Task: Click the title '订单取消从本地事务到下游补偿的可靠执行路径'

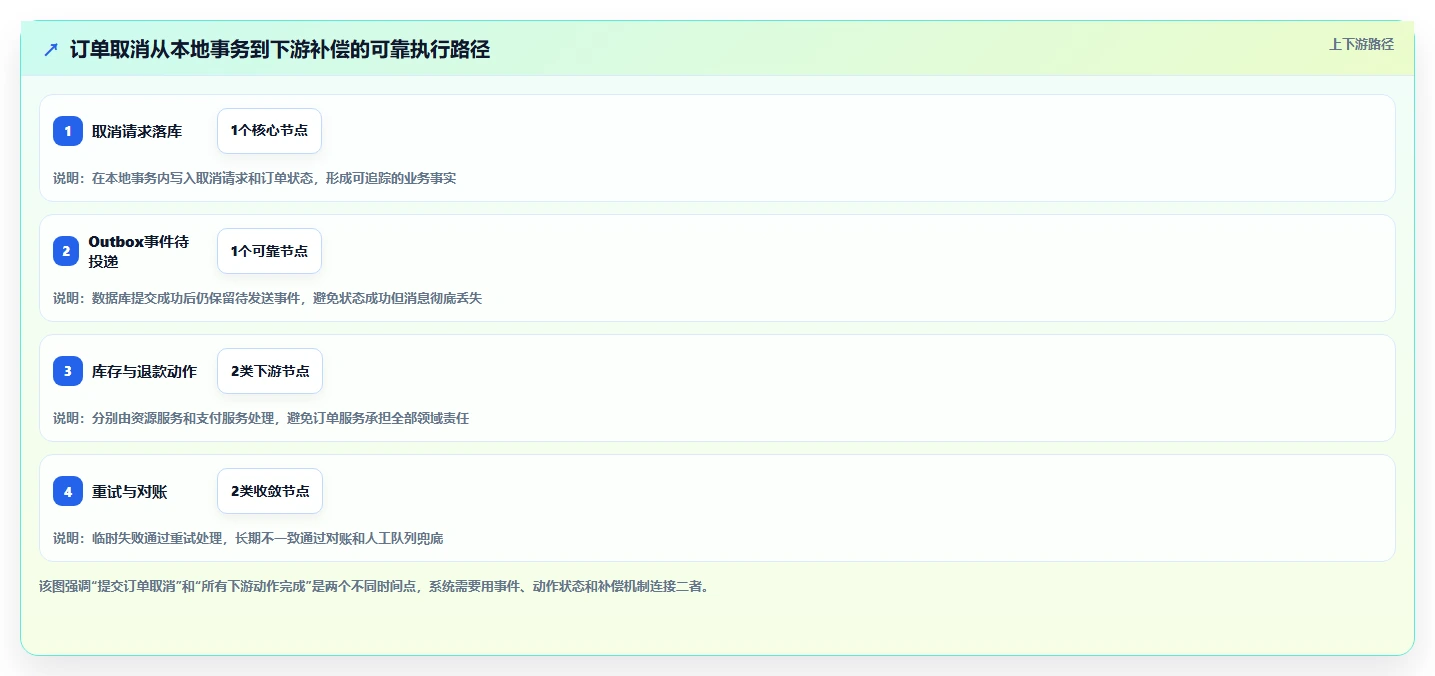Action: click(x=280, y=49)
